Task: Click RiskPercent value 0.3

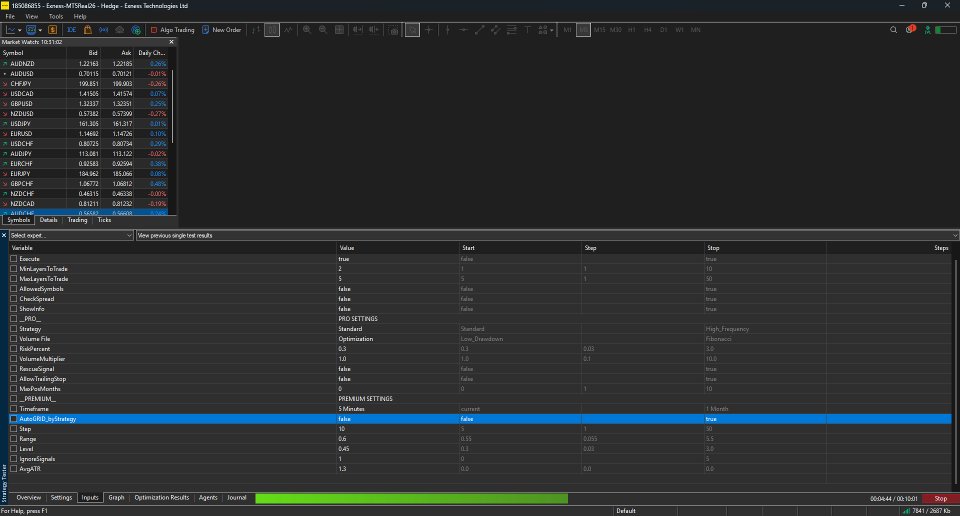Action: 397,349
